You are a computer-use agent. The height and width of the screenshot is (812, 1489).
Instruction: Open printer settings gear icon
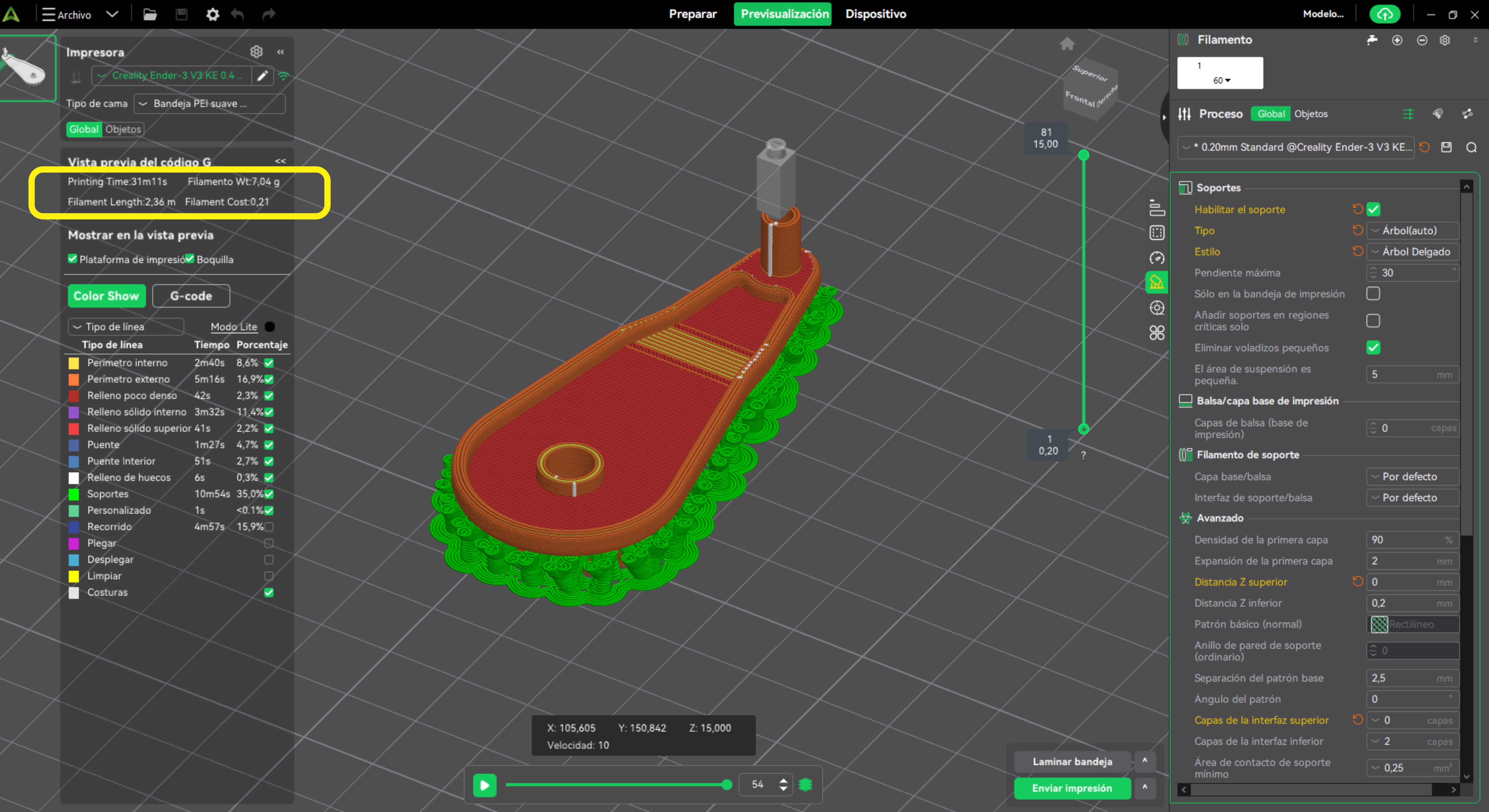click(x=256, y=52)
